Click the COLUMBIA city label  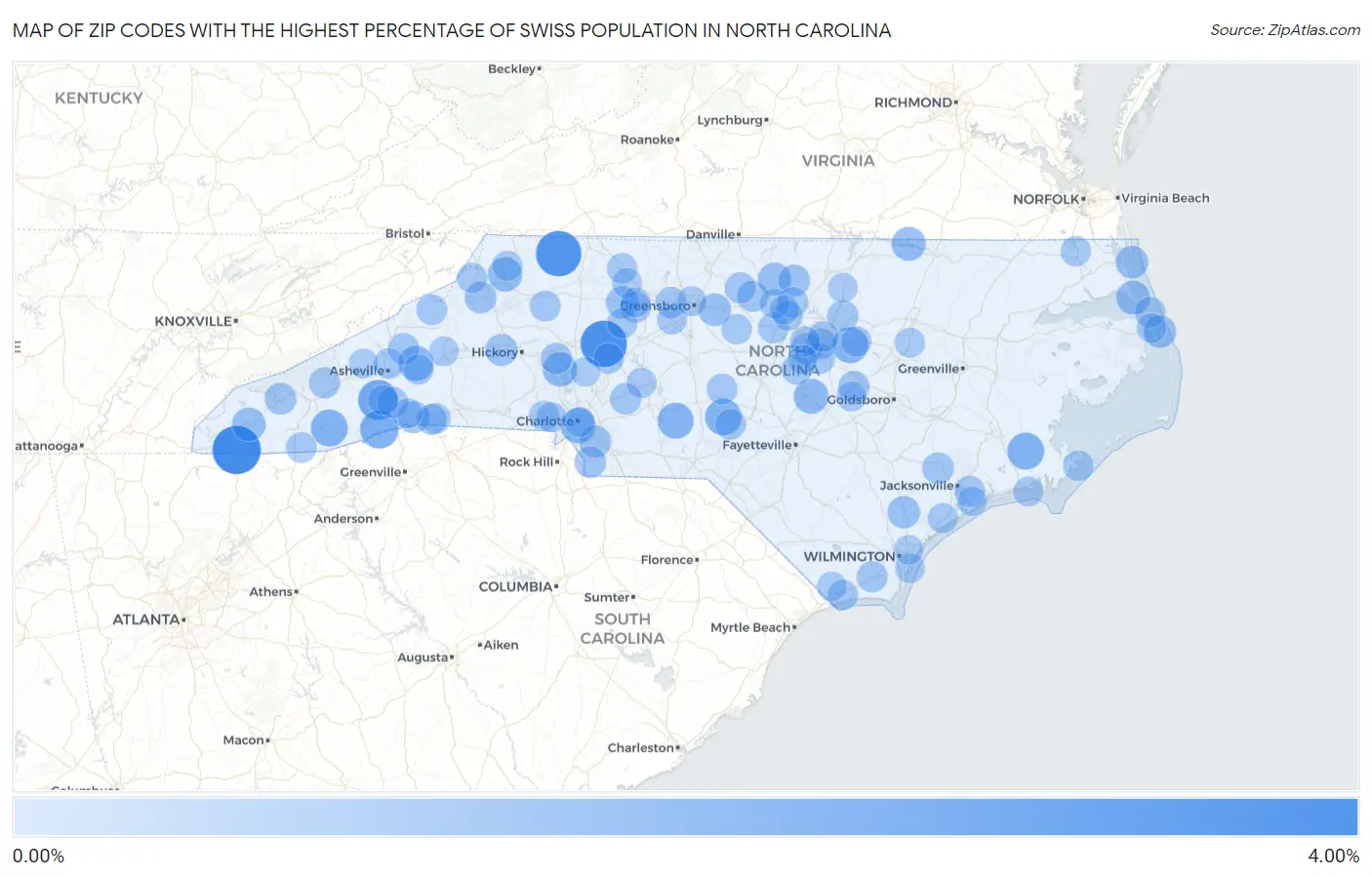(516, 586)
